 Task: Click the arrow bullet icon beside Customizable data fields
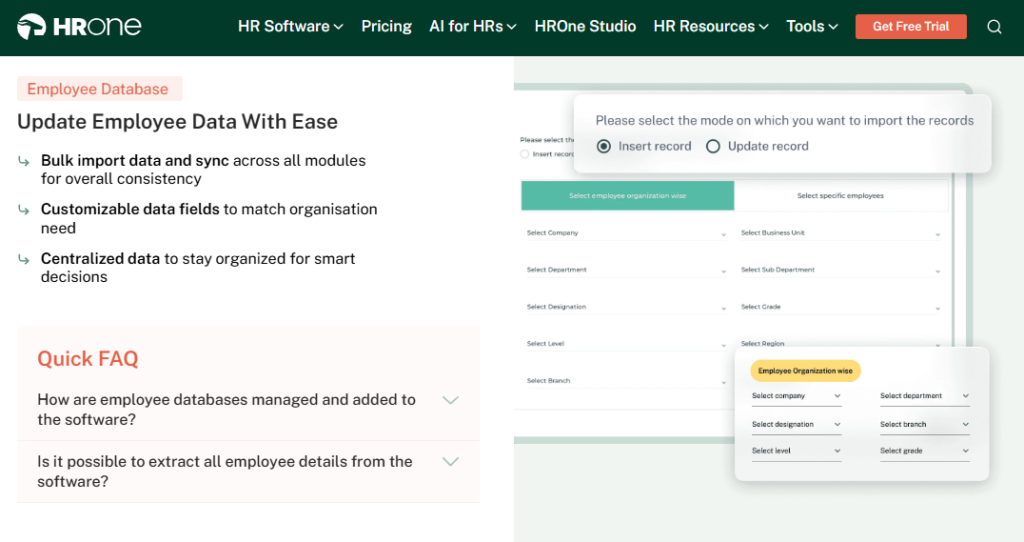[24, 210]
